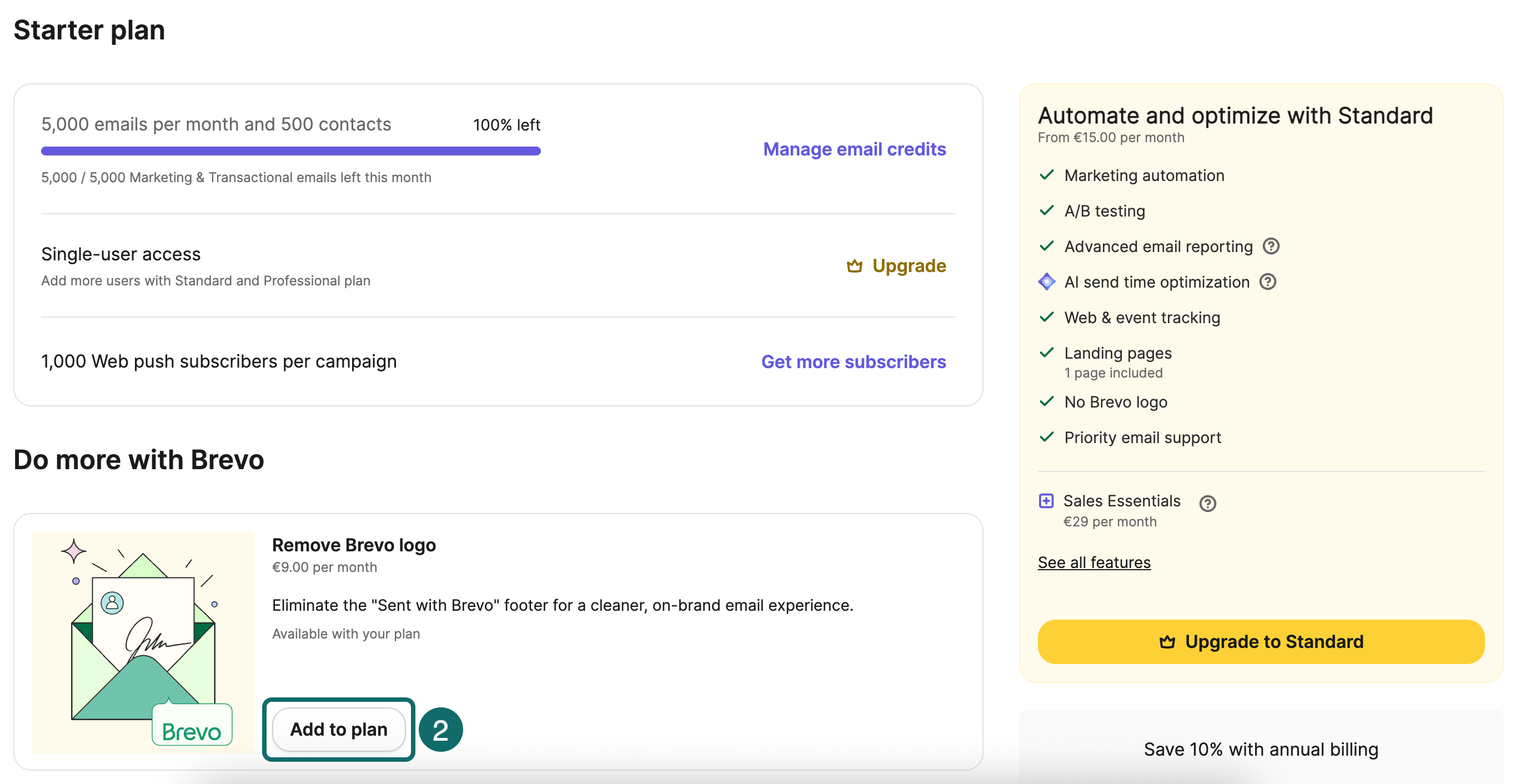The image size is (1525, 784).
Task: Click the Remove Brevo logo illustration
Action: [x=143, y=642]
